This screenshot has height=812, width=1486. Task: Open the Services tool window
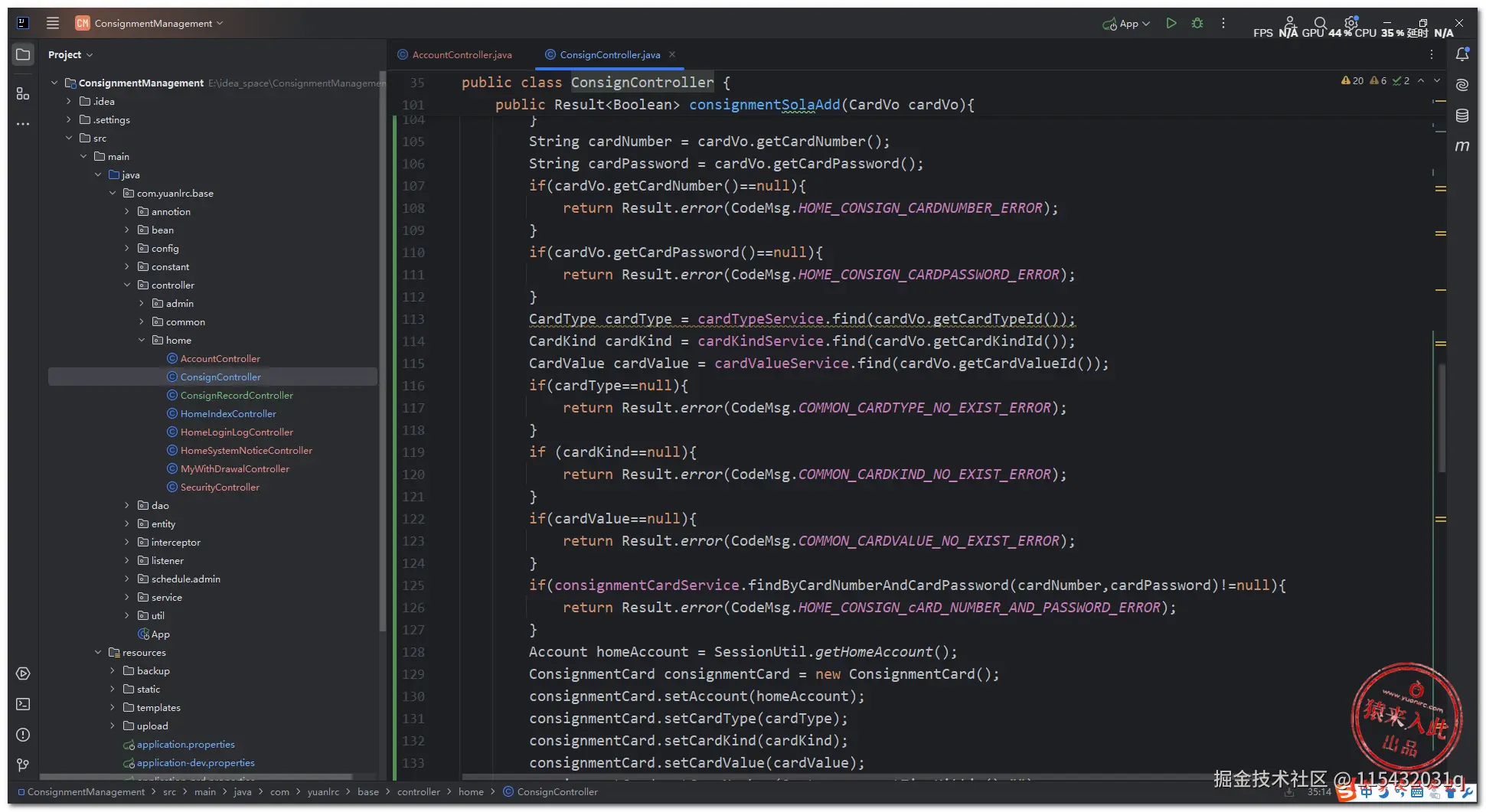click(23, 673)
